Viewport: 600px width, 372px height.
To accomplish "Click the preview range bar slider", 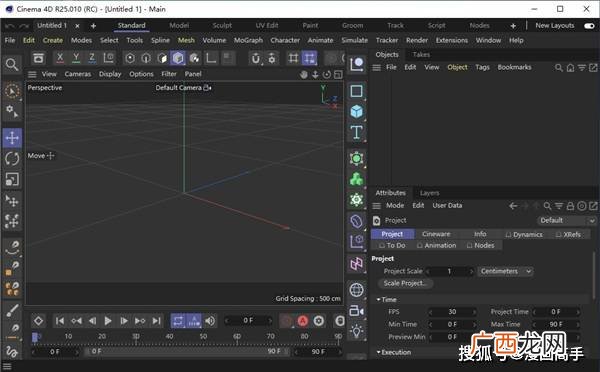I will (x=187, y=351).
